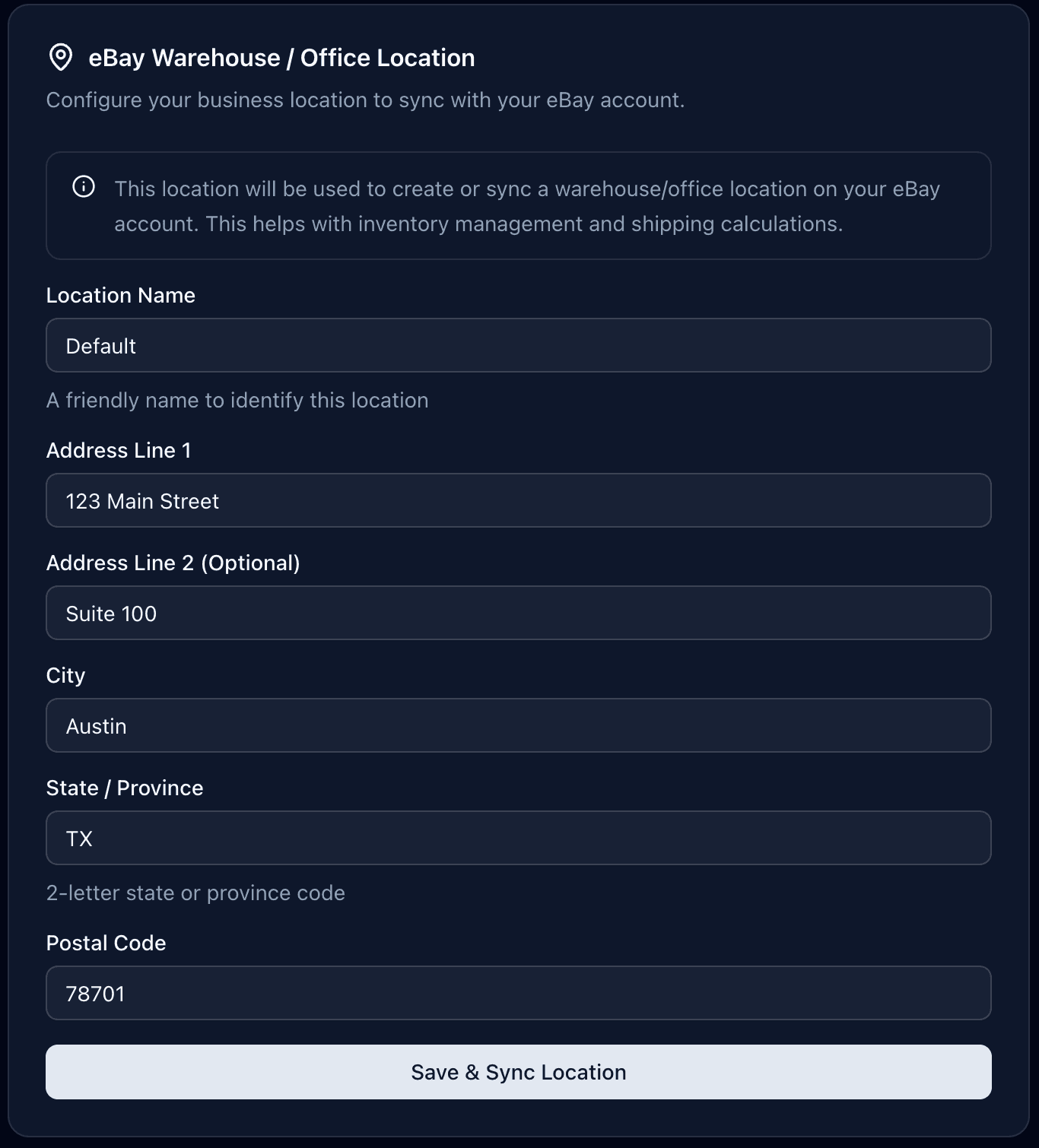Click the Address Line 1 field with 123 Main Street
1039x1148 pixels.
pyautogui.click(x=519, y=500)
